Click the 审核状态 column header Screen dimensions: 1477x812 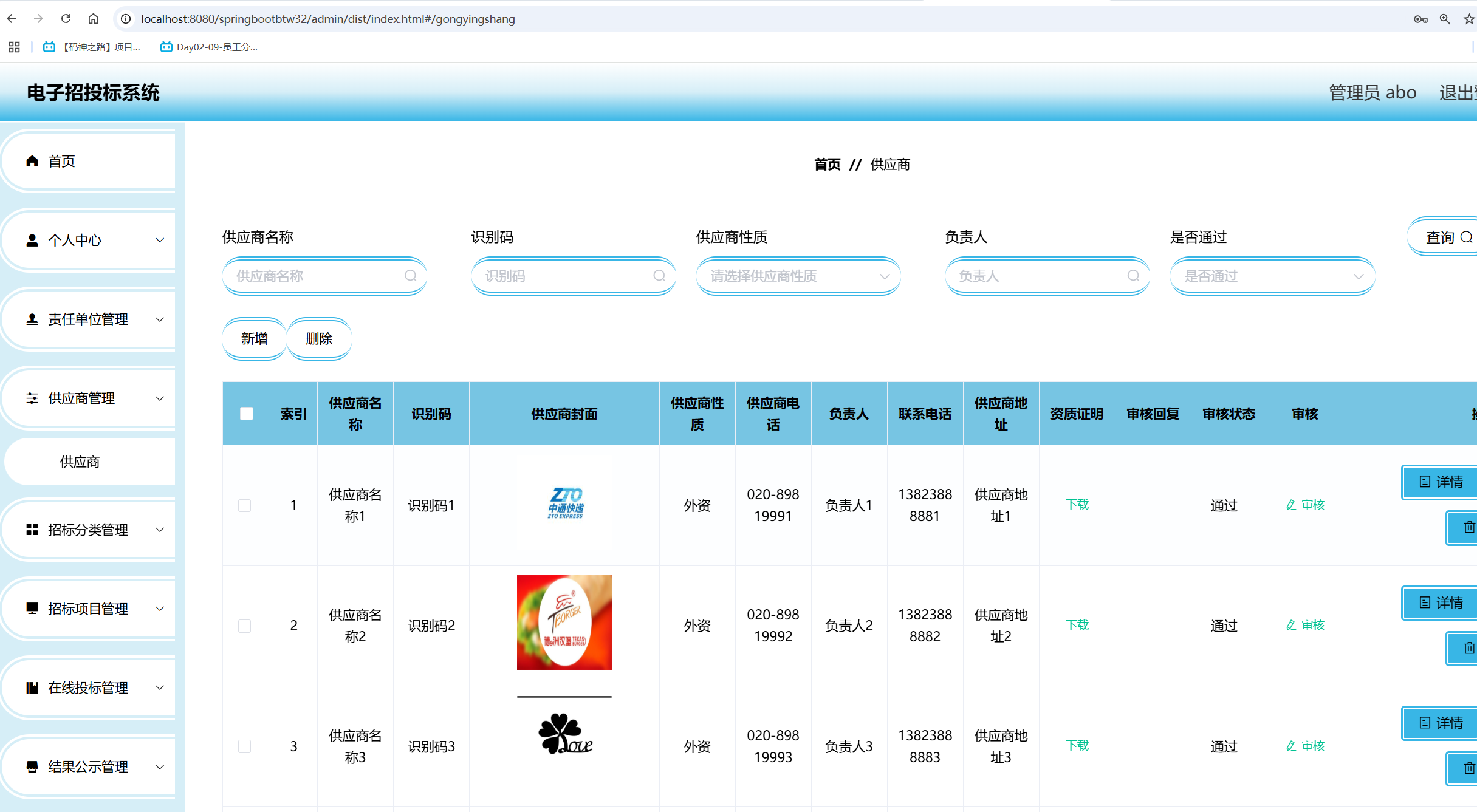[x=1229, y=414]
